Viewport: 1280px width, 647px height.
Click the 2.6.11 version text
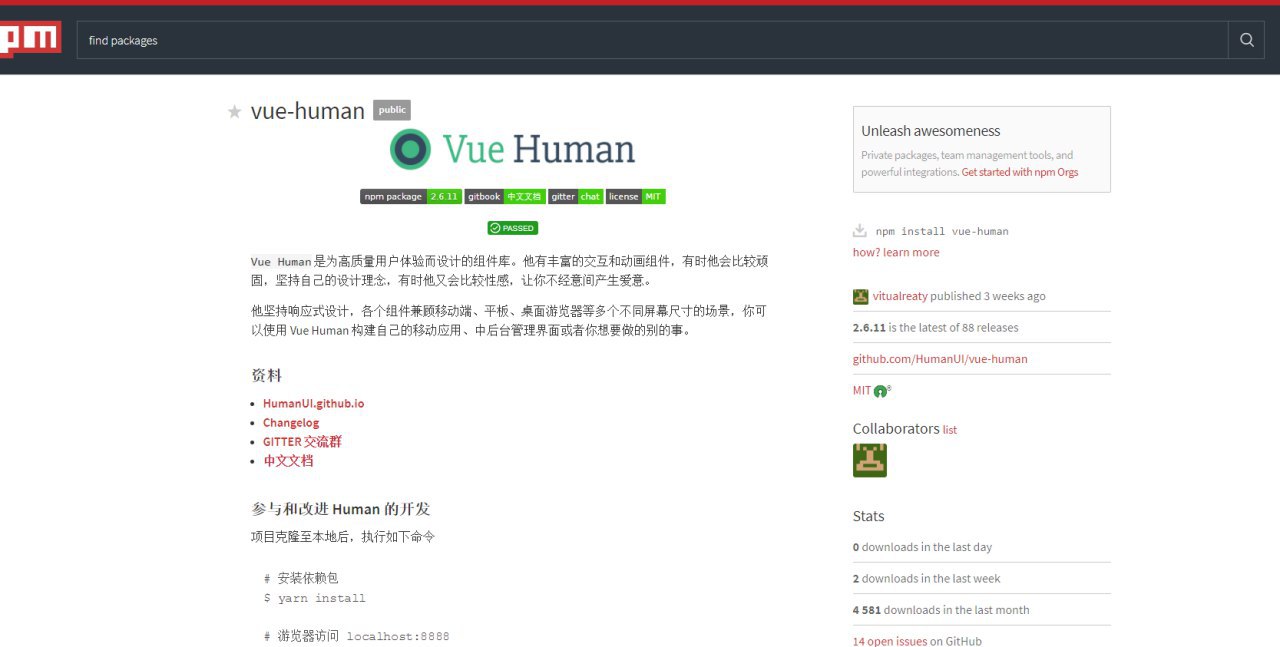(x=869, y=327)
